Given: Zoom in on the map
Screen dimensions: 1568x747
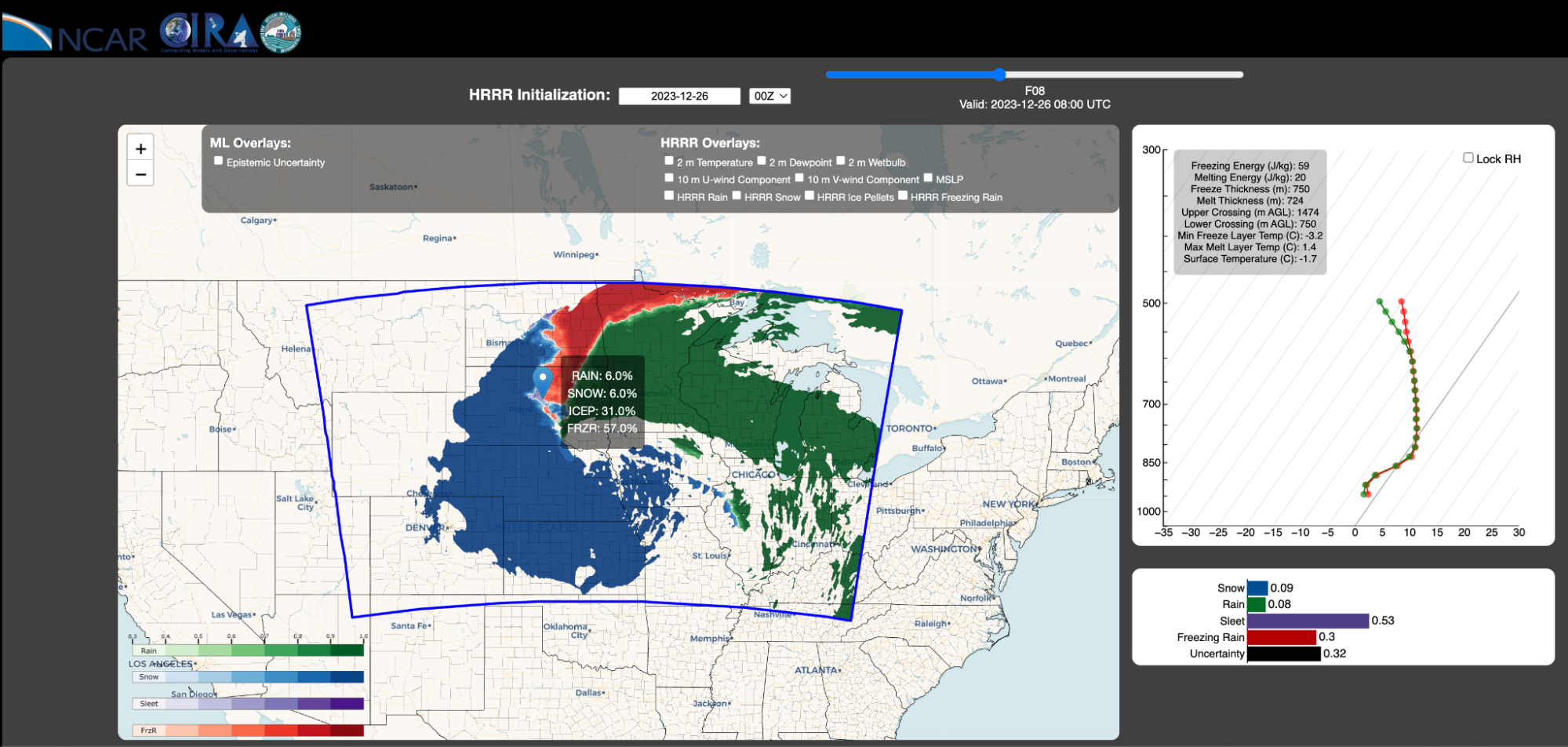Looking at the screenshot, I should click(140, 148).
